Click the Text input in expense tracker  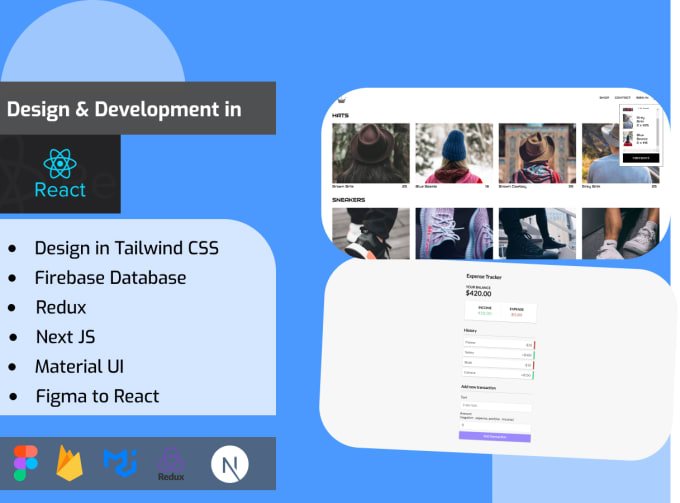496,406
